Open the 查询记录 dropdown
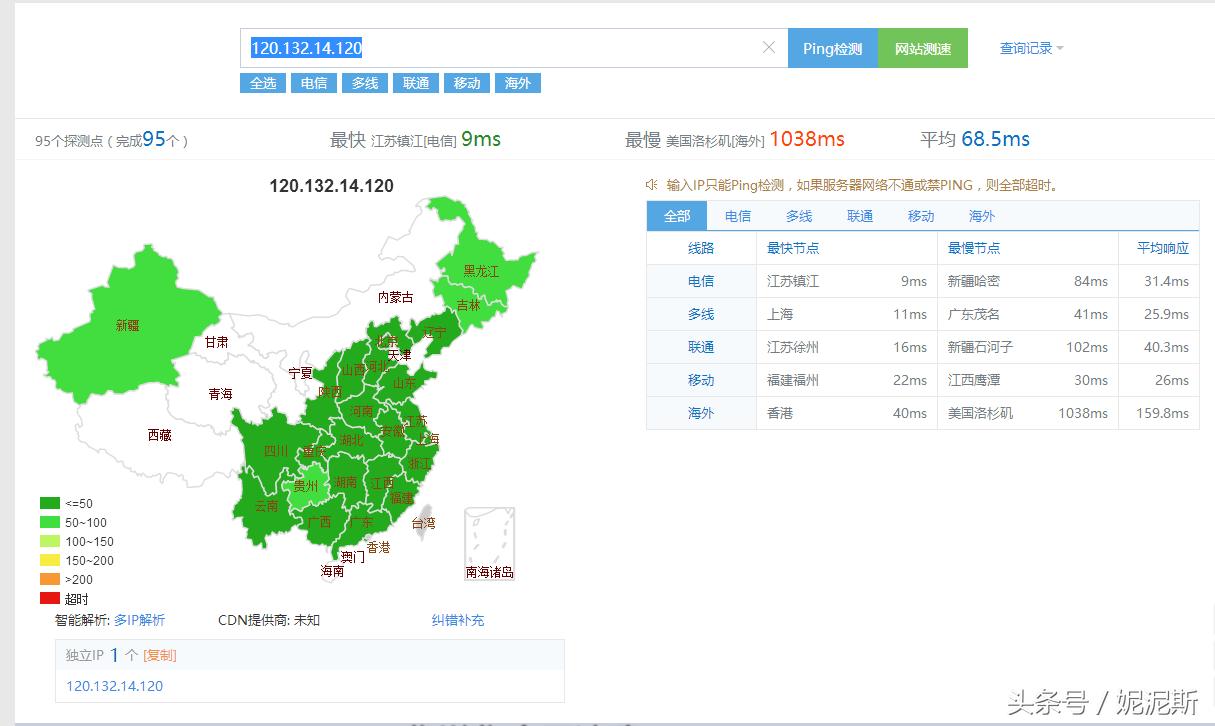Image resolution: width=1215 pixels, height=726 pixels. click(1025, 47)
